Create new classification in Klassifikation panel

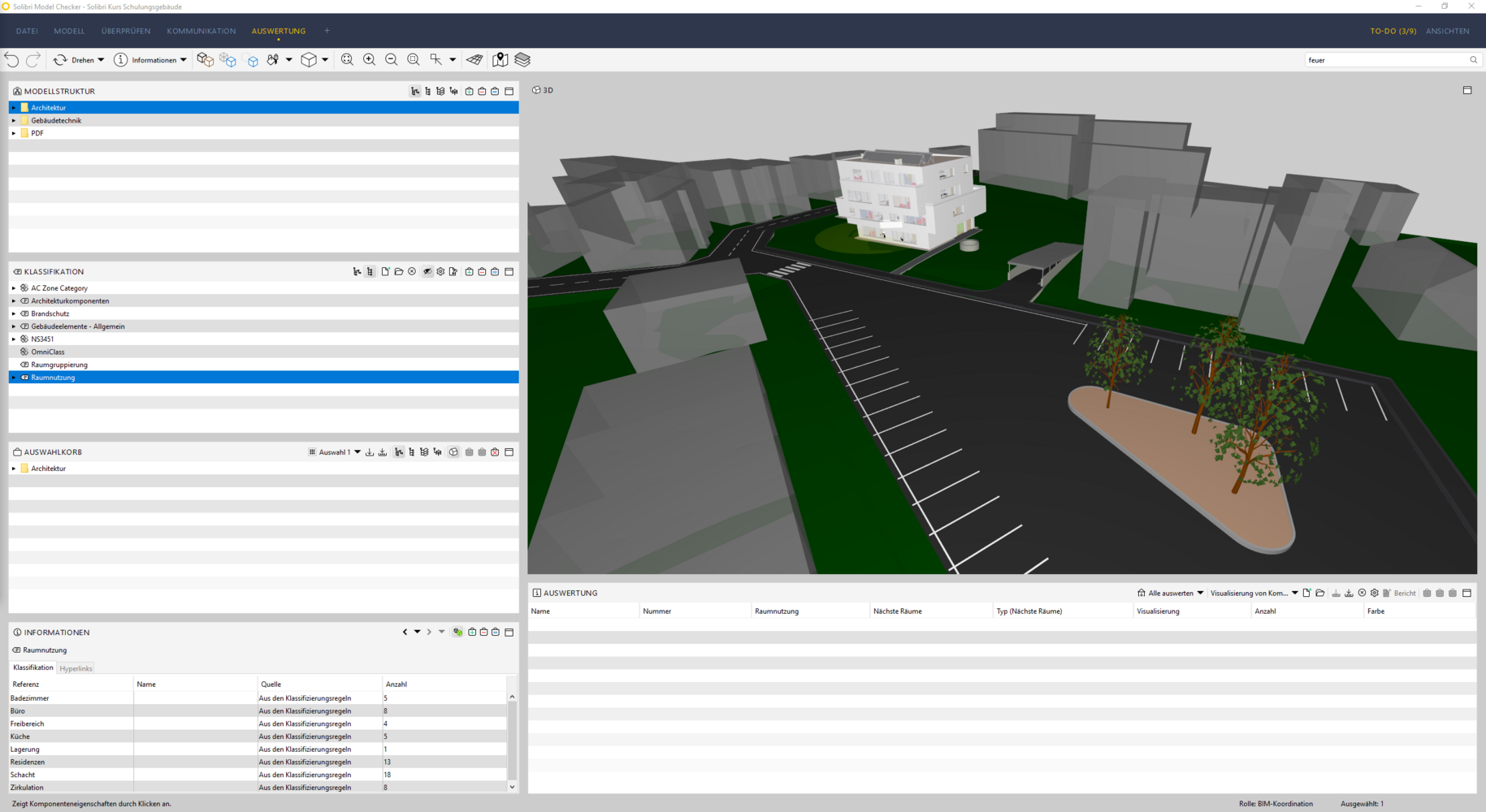(385, 272)
